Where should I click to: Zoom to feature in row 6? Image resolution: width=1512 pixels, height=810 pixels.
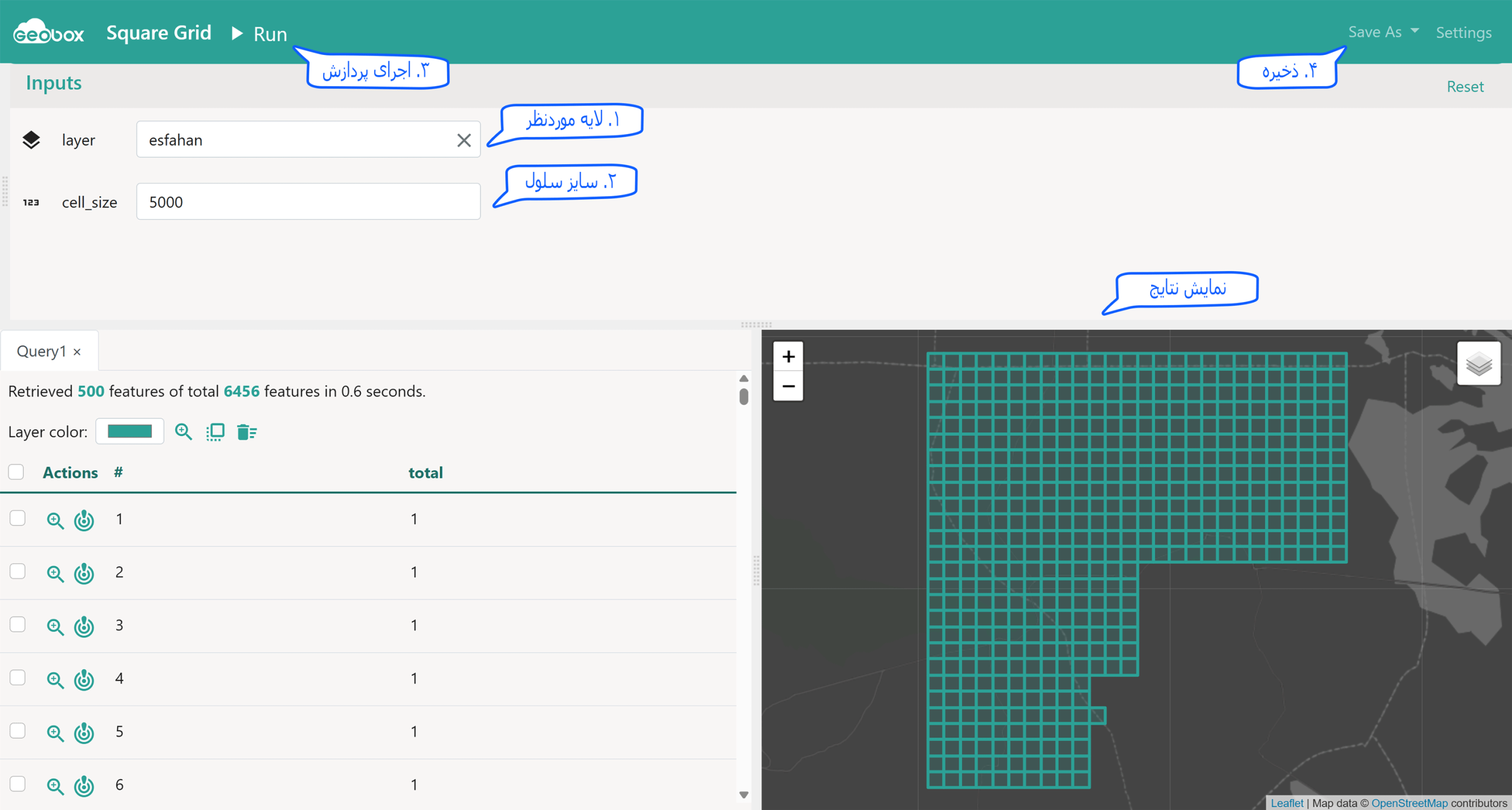(55, 786)
